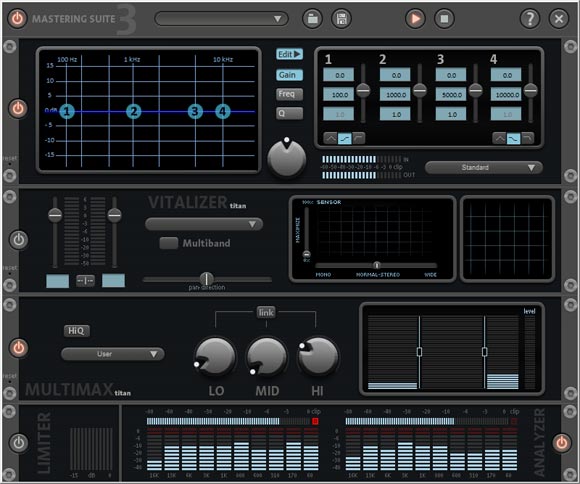Viewport: 580px width, 484px height.
Task: Enable the Multiband checkbox
Action: click(169, 243)
